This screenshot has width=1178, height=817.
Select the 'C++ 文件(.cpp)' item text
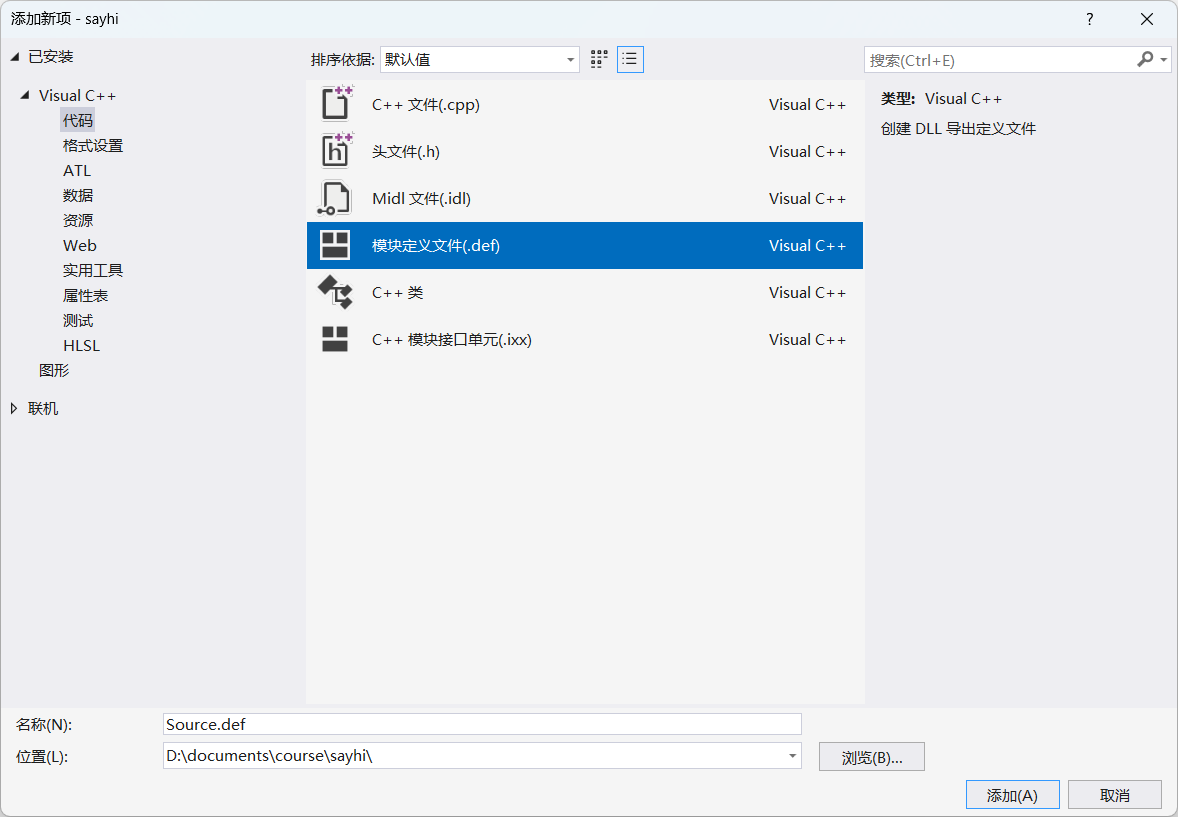coord(425,104)
